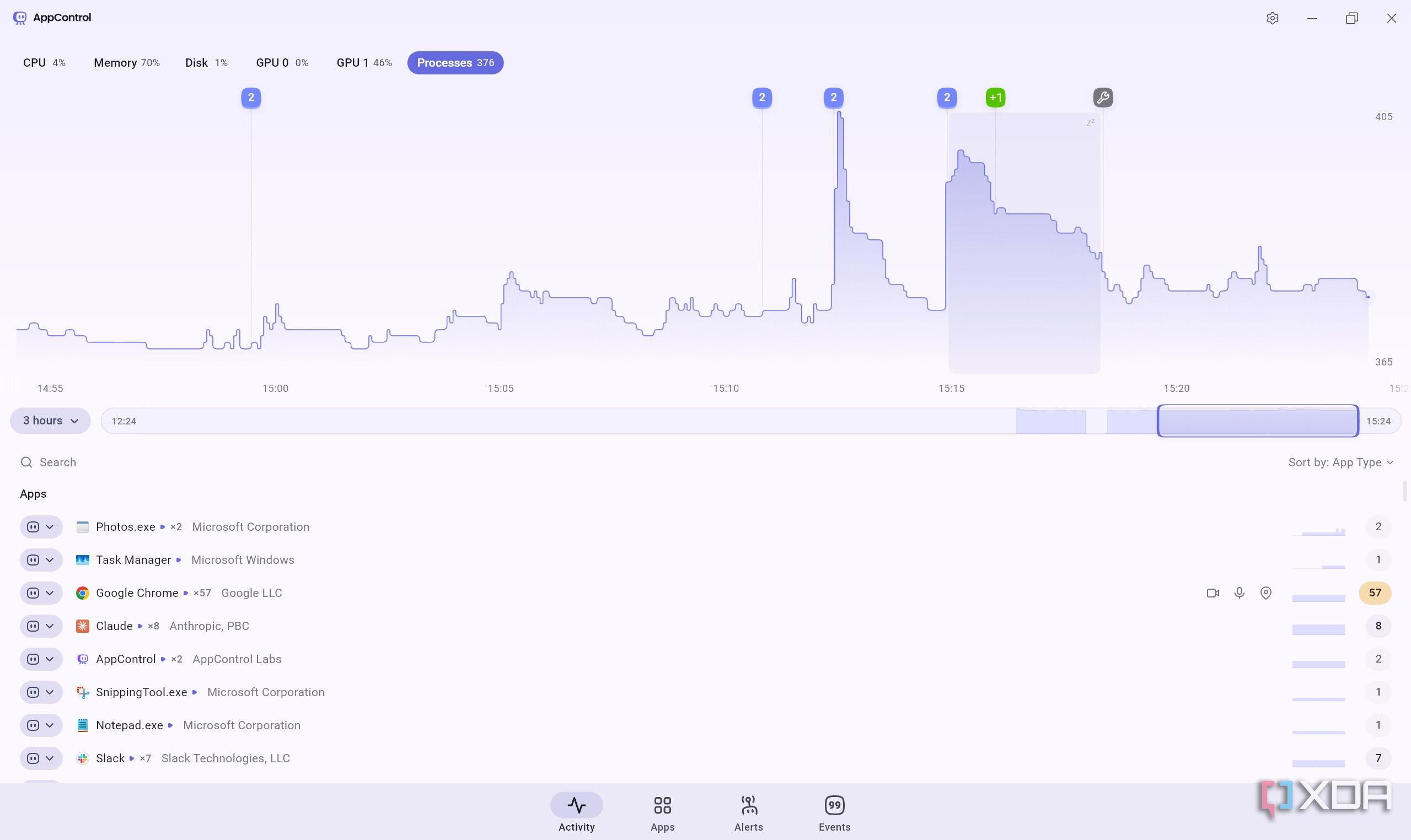Click the Google Chrome app icon
Image resolution: width=1411 pixels, height=840 pixels.
point(83,593)
